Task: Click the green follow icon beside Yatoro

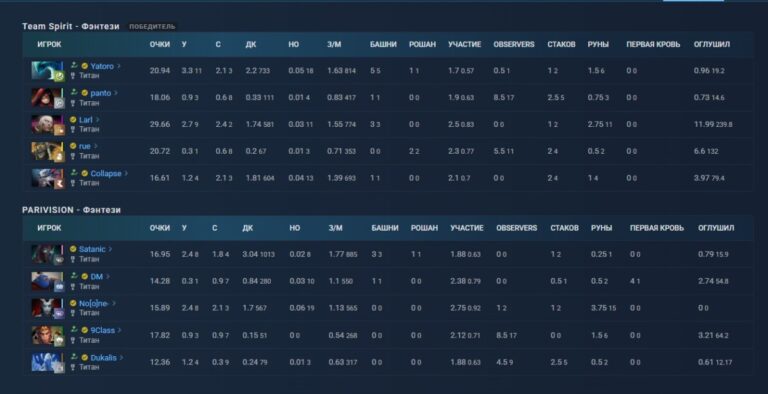Action: point(74,65)
